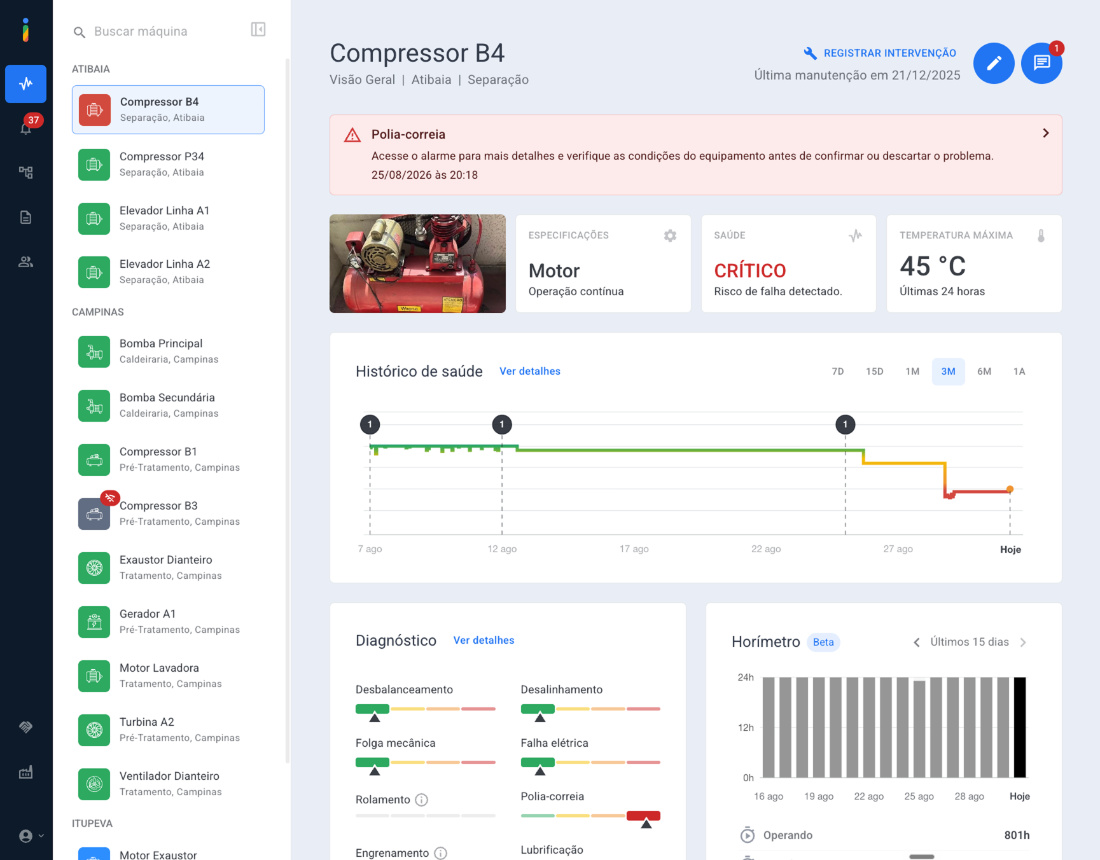The image size is (1100, 860).
Task: Click the health pulse icon in Saúde card
Action: pos(855,236)
